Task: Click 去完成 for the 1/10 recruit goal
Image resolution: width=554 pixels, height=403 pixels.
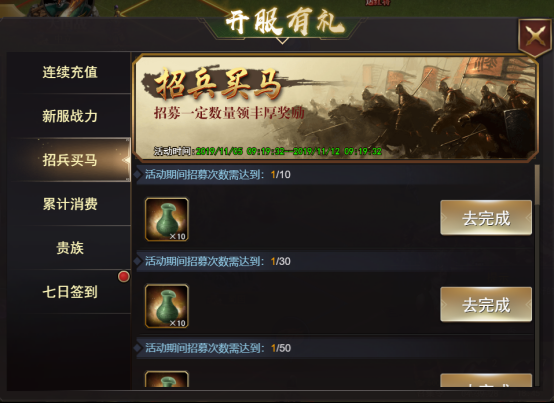Action: tap(486, 218)
